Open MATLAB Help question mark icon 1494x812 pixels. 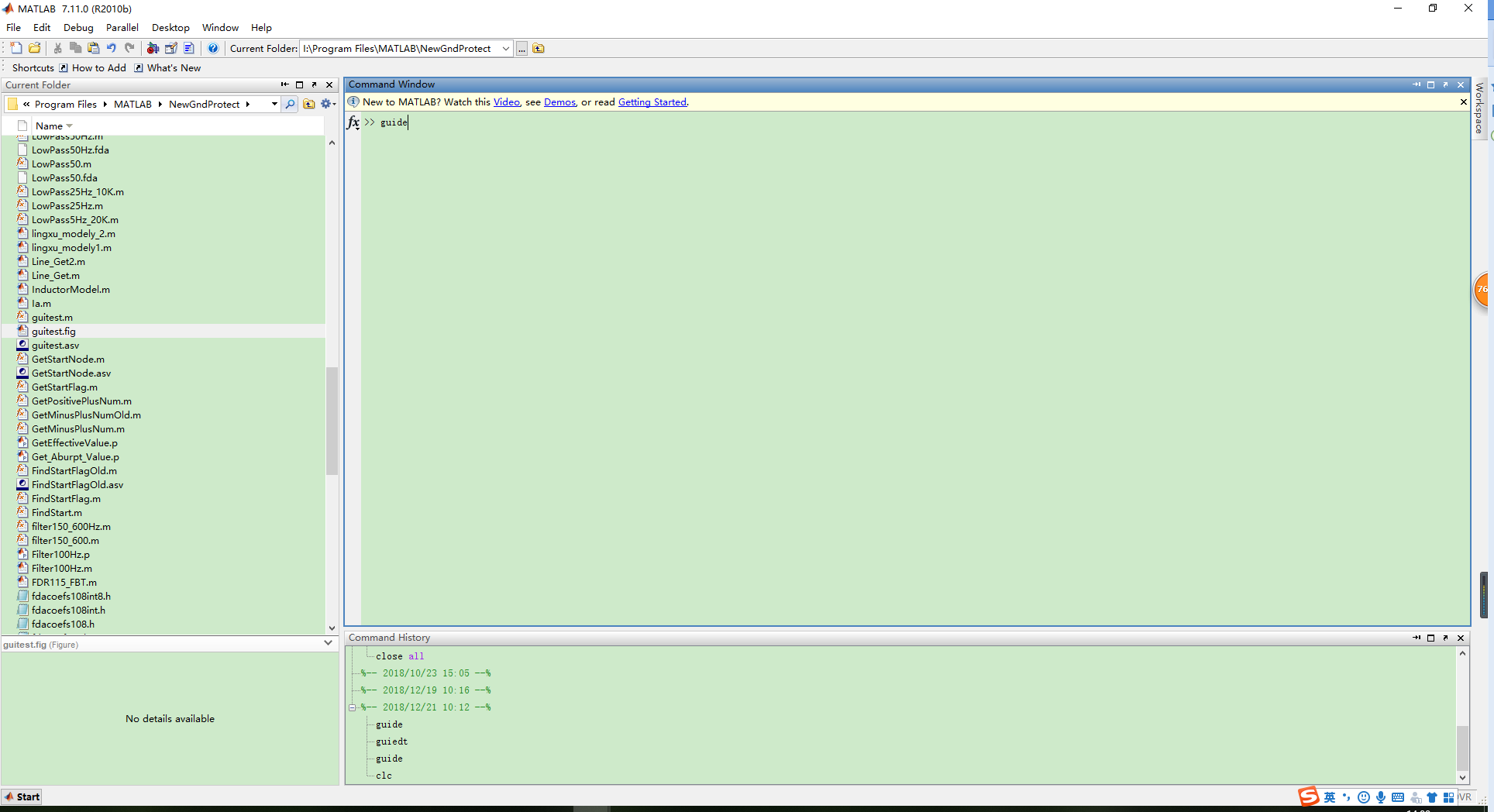(x=213, y=48)
